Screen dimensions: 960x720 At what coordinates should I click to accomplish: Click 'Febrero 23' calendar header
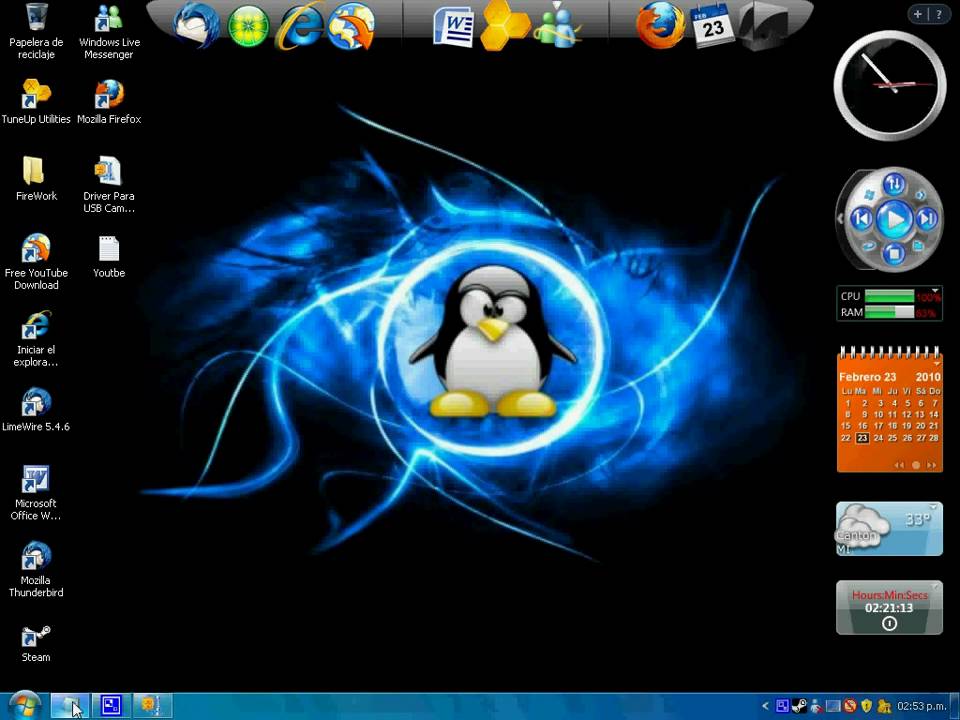[x=868, y=377]
